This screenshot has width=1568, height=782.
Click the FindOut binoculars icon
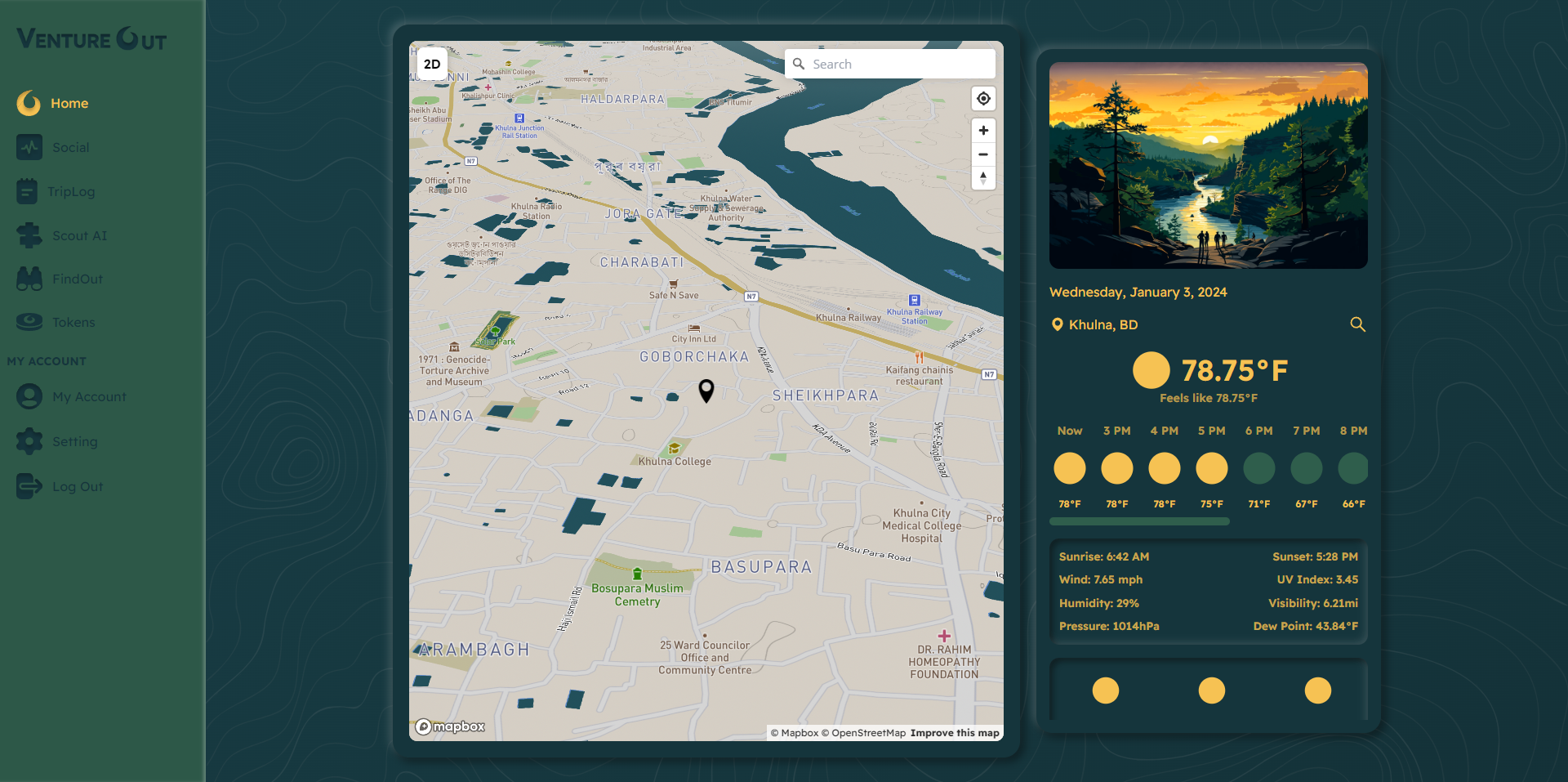click(x=29, y=279)
